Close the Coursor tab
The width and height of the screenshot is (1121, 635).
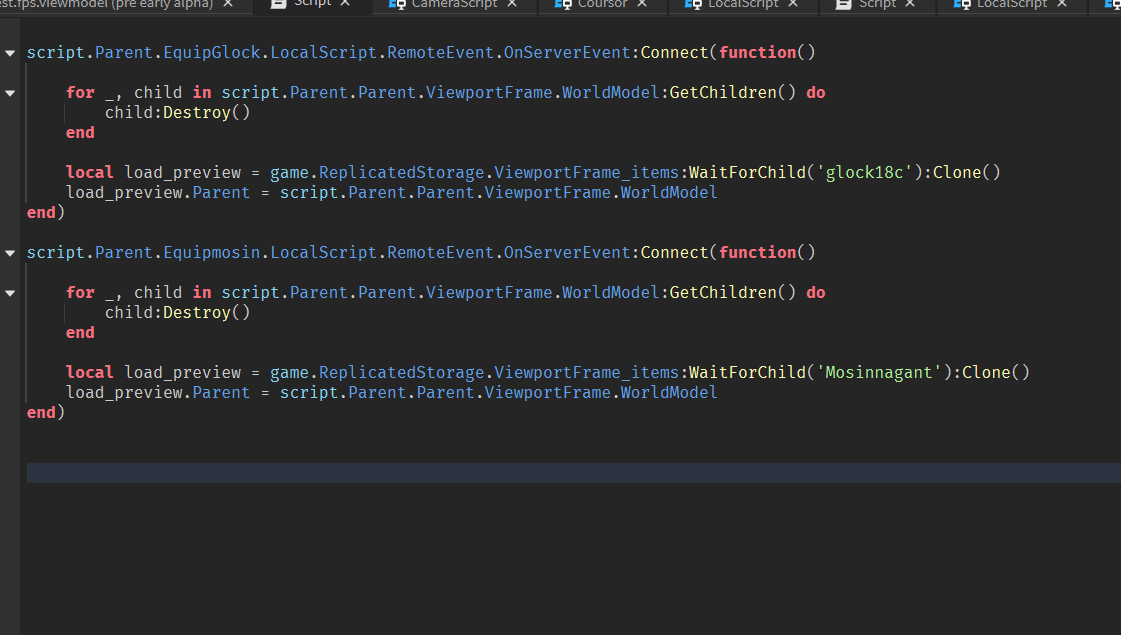click(x=642, y=4)
